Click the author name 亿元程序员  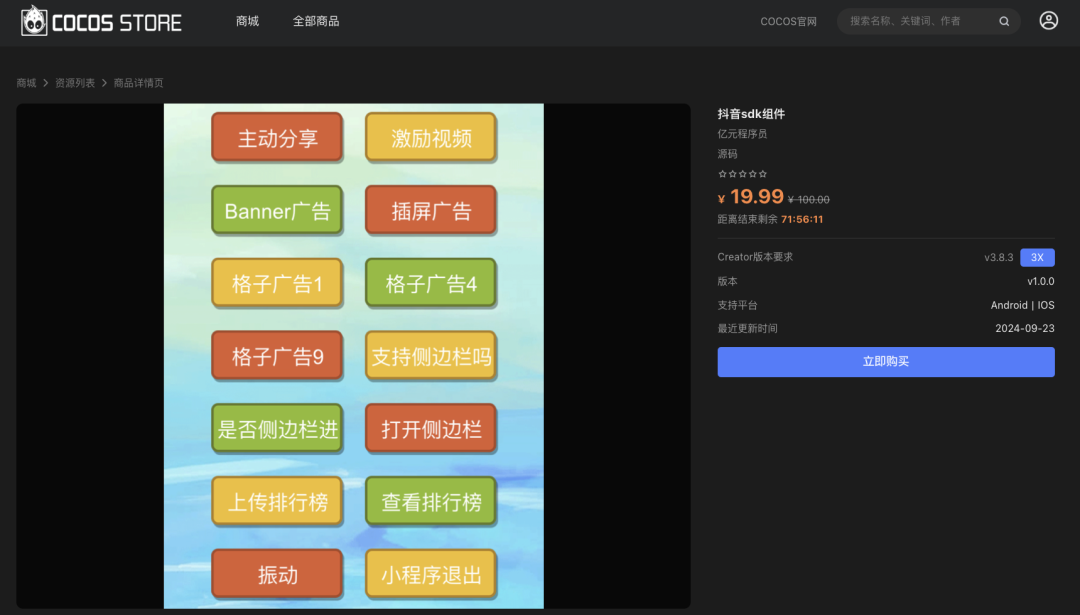click(x=742, y=134)
